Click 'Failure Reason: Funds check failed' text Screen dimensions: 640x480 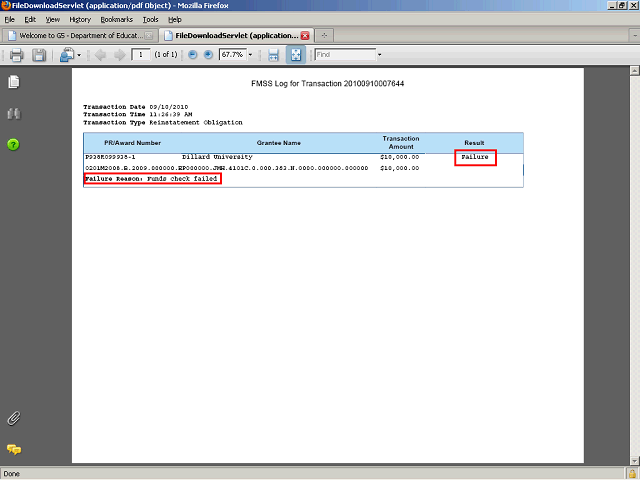click(153, 179)
